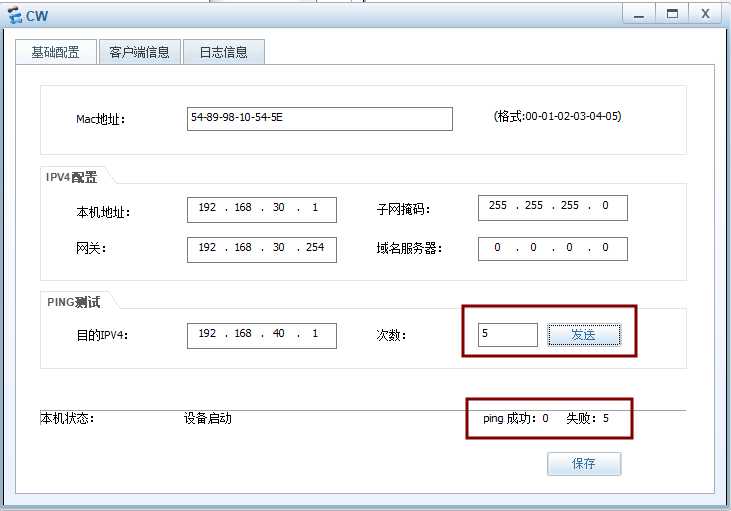Click the CW window title text
Screen dimensions: 731x511
[x=37, y=16]
